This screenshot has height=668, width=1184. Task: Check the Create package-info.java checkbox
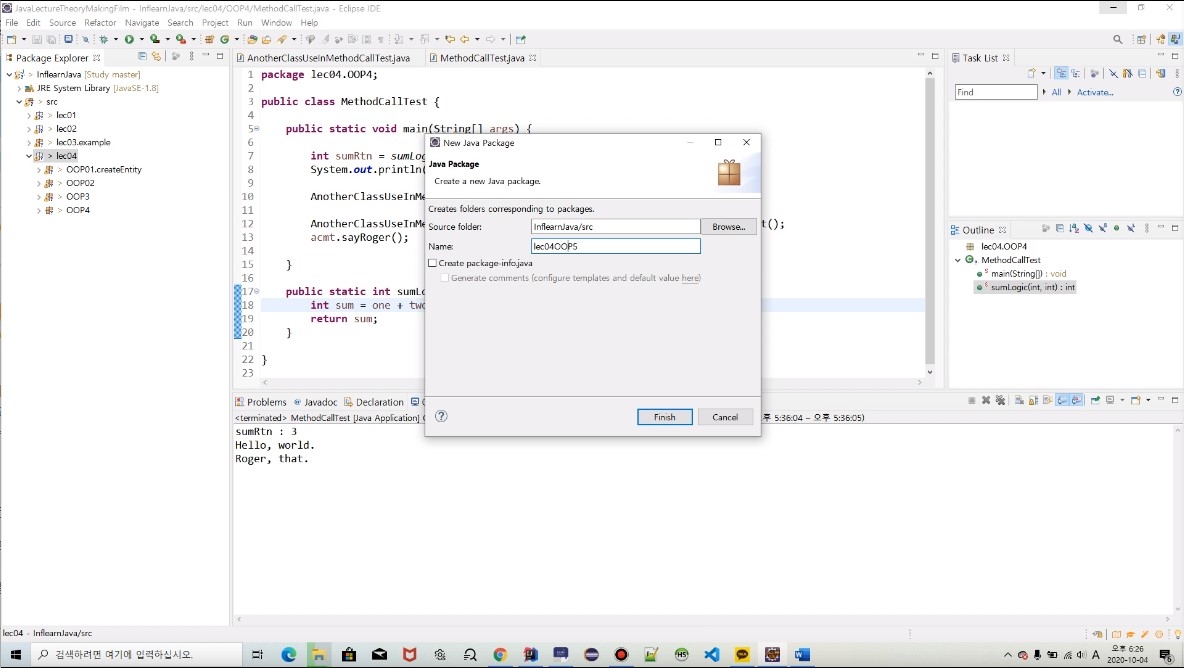pos(433,263)
